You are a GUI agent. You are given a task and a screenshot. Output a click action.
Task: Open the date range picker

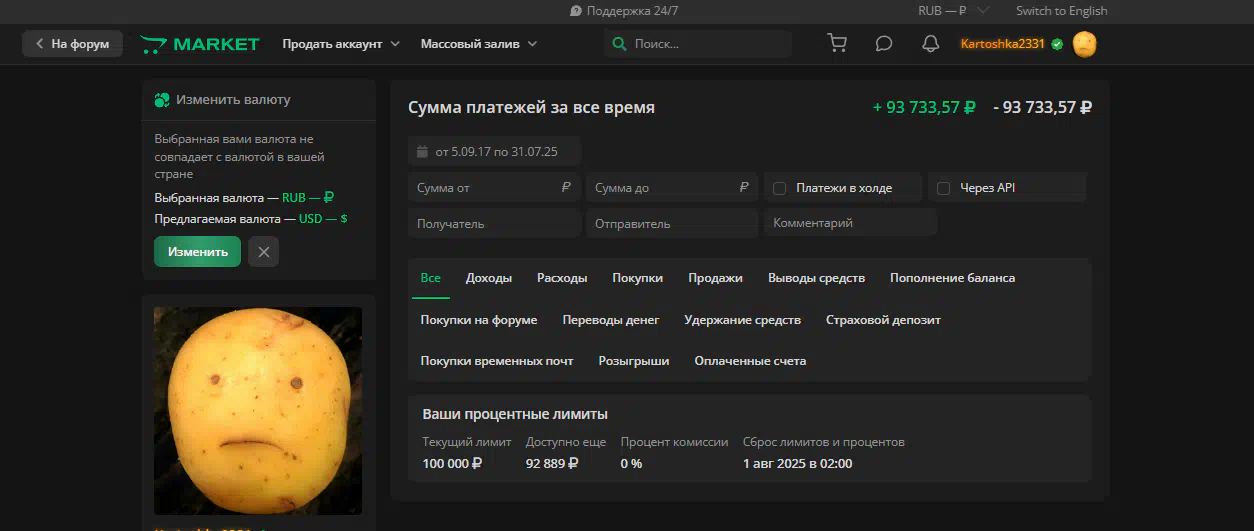(494, 152)
